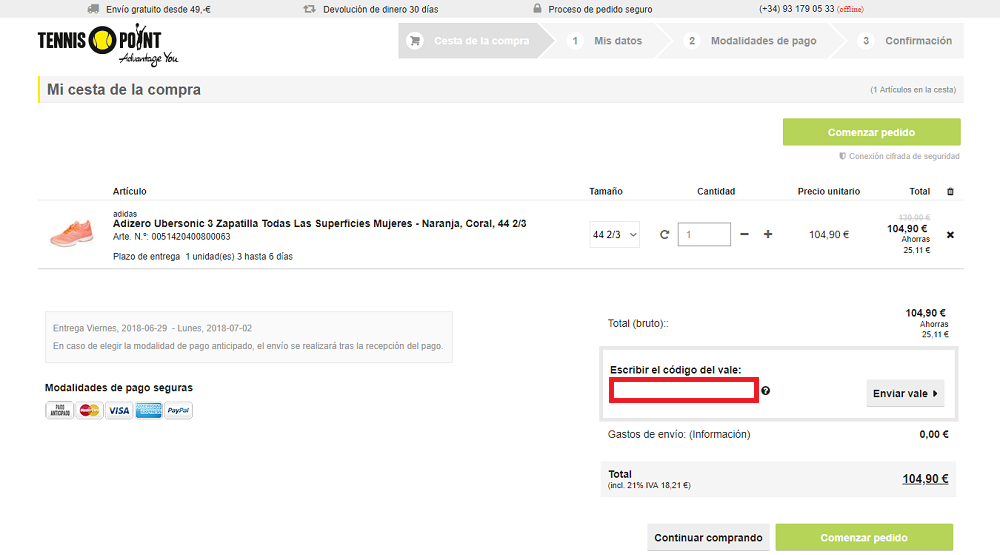Screen dimensions: 1000x555
Task: Click the Devolución de dinero 30 días text
Action: (x=381, y=10)
